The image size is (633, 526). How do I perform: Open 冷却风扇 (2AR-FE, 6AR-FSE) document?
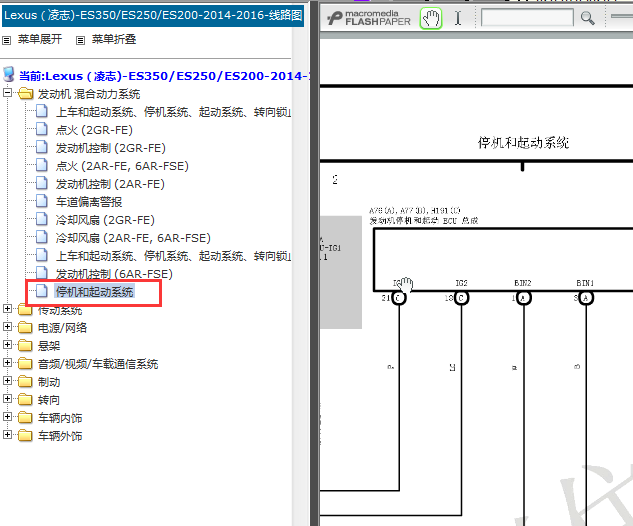[x=133, y=238]
